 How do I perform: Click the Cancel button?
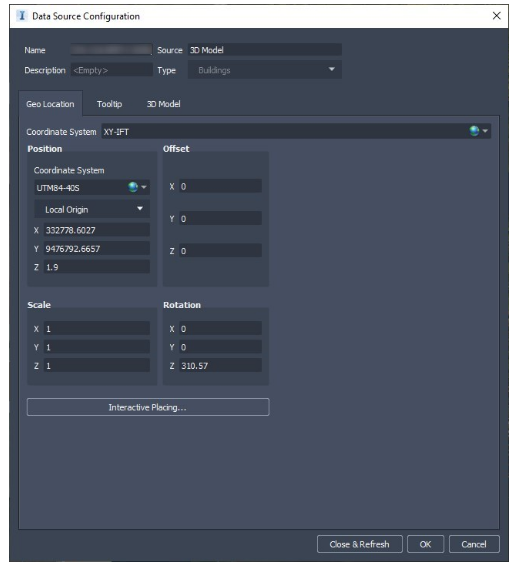click(x=474, y=544)
